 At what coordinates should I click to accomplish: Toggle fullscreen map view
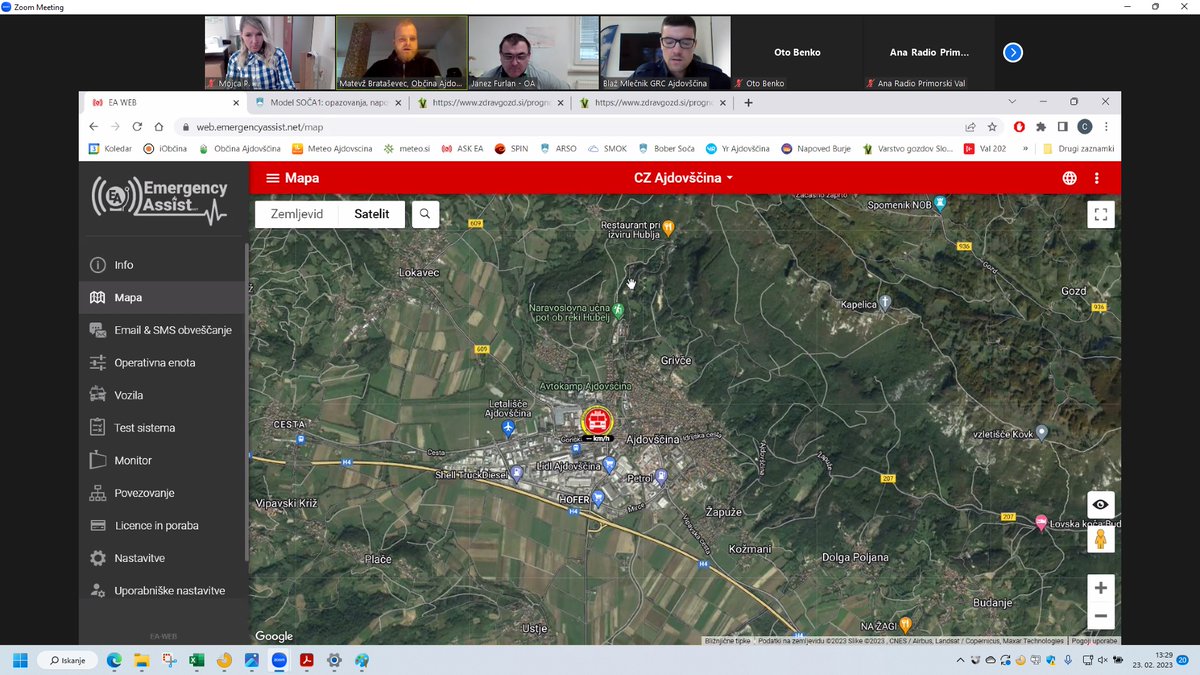pos(1101,214)
